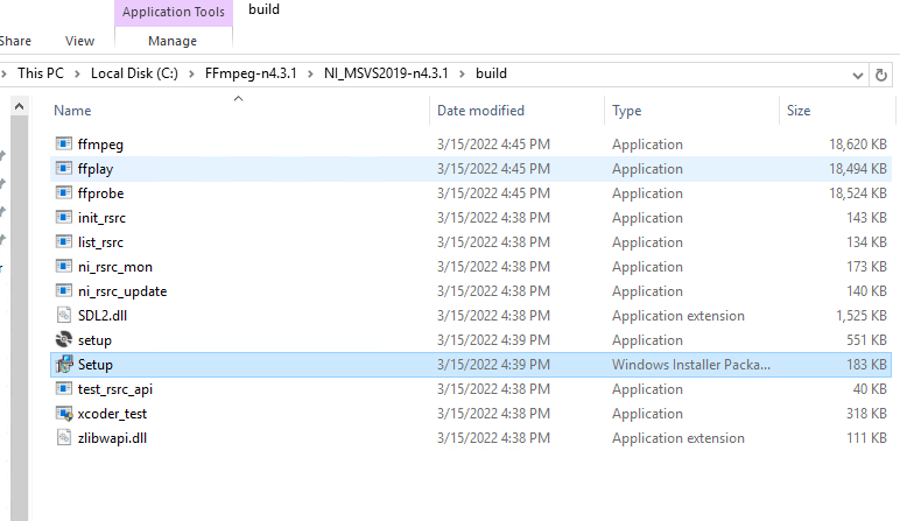The height and width of the screenshot is (521, 900).
Task: Select the ffprobe file name
Action: [101, 193]
